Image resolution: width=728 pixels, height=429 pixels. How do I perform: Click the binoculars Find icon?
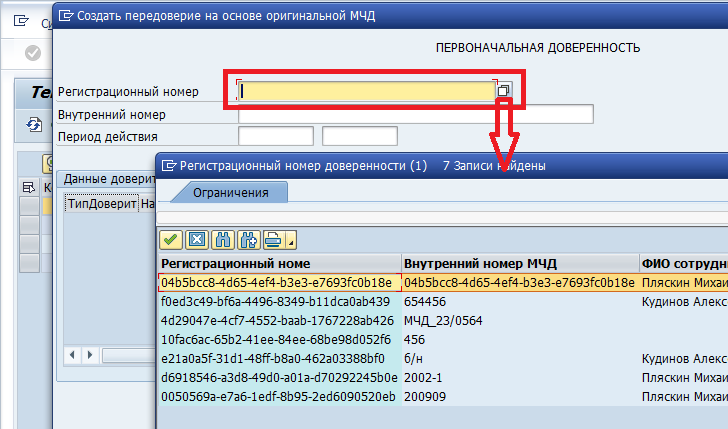[x=222, y=239]
